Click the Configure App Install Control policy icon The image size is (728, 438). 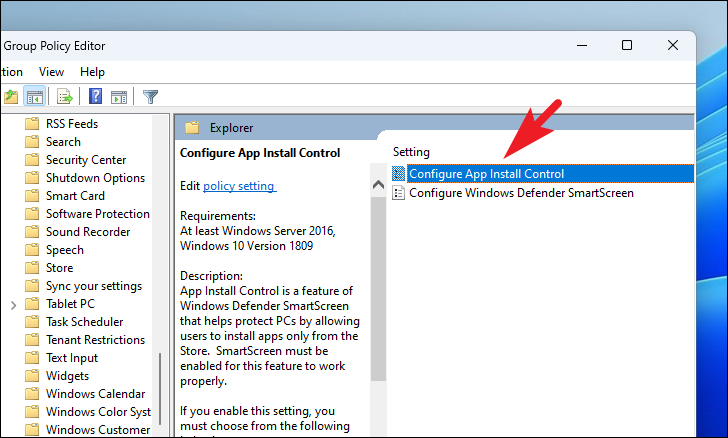click(399, 174)
